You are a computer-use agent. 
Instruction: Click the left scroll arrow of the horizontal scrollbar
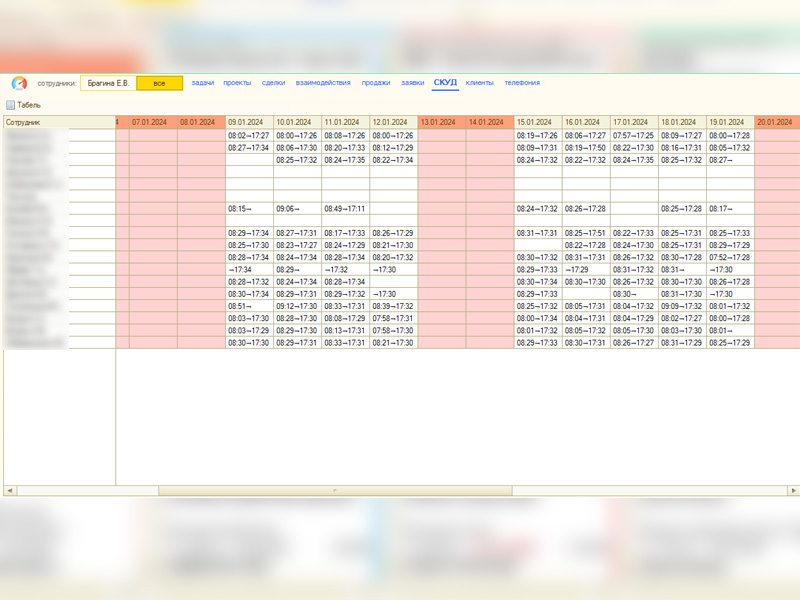point(10,491)
